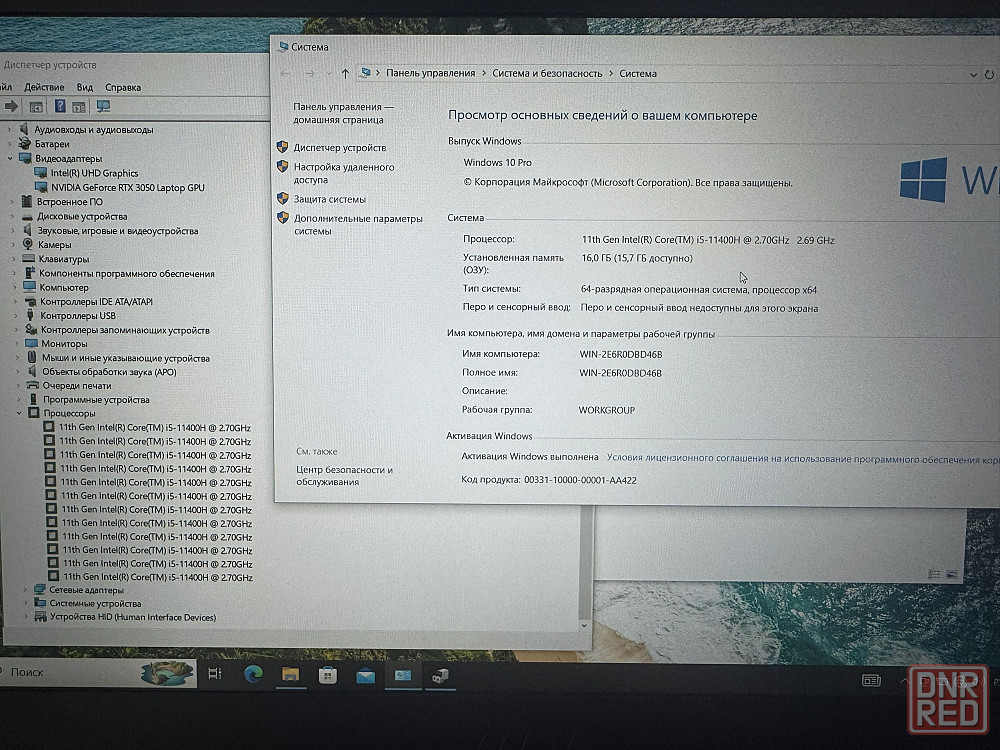
Task: Open File Explorer from the taskbar
Action: pyautogui.click(x=290, y=675)
